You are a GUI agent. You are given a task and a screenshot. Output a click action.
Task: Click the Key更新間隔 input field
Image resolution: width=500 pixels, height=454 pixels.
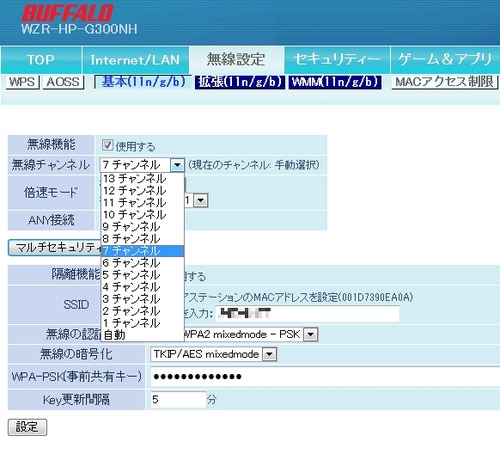pos(178,399)
